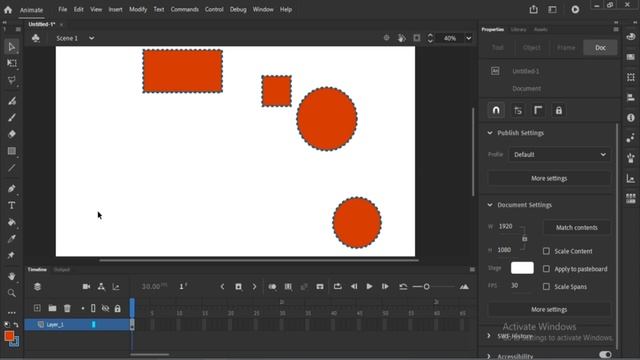The height and width of the screenshot is (360, 640).
Task: Select the Lasso tool
Action: (11, 80)
